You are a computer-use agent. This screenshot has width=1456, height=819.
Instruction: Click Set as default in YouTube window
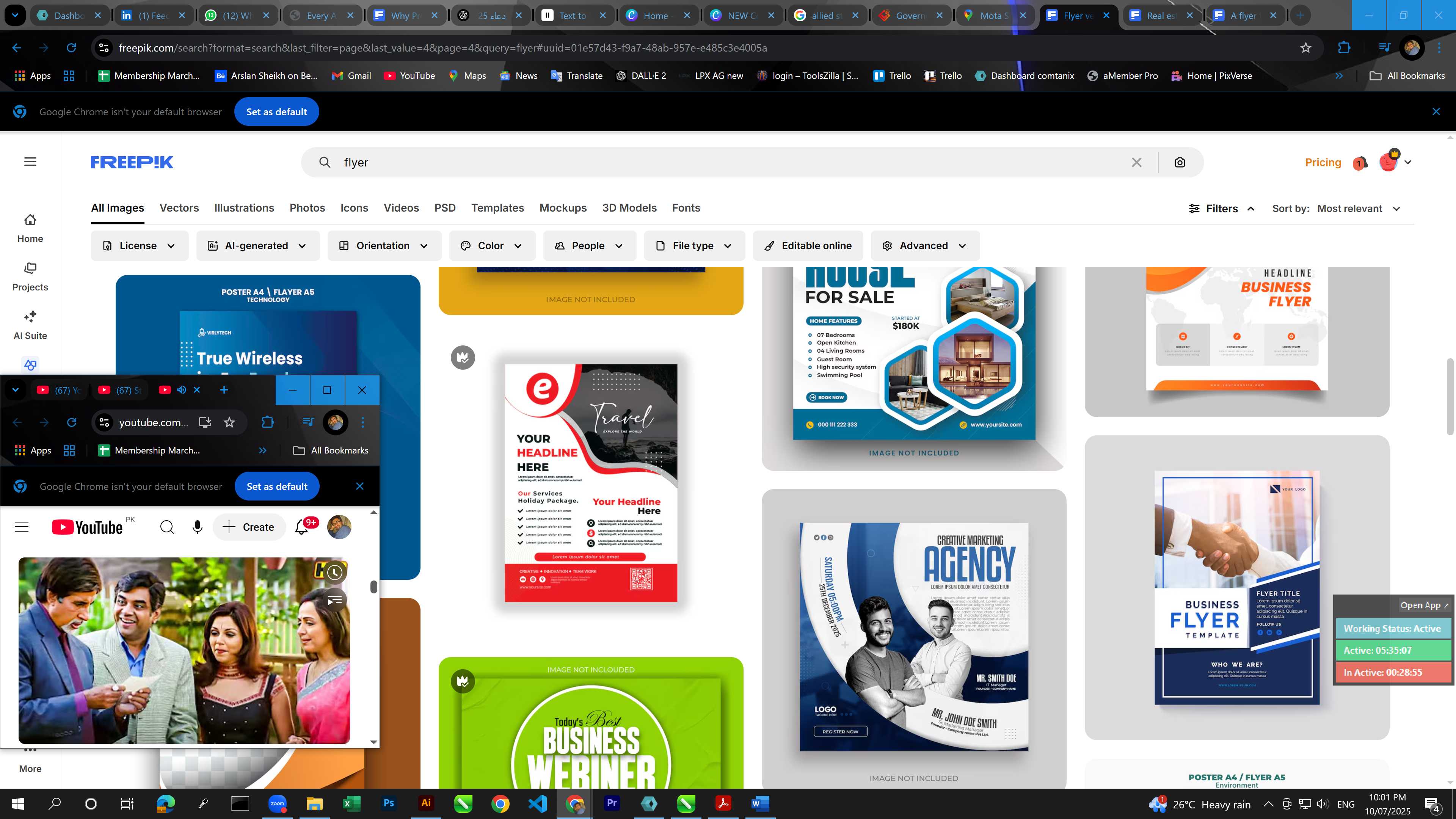tap(277, 486)
